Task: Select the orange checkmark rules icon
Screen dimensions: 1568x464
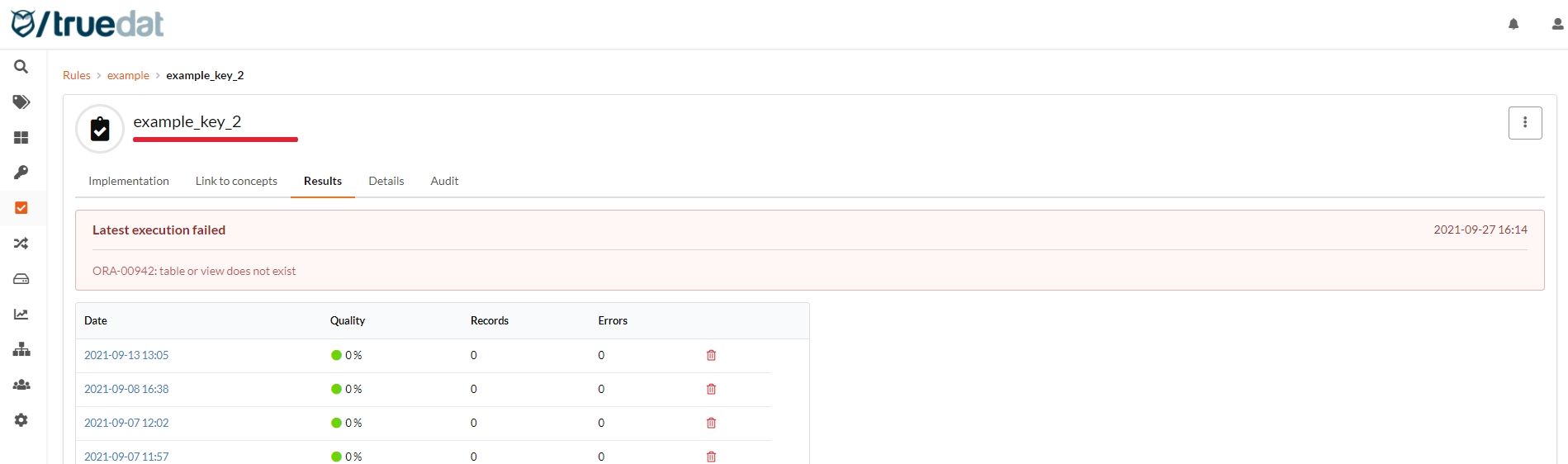Action: coord(21,208)
